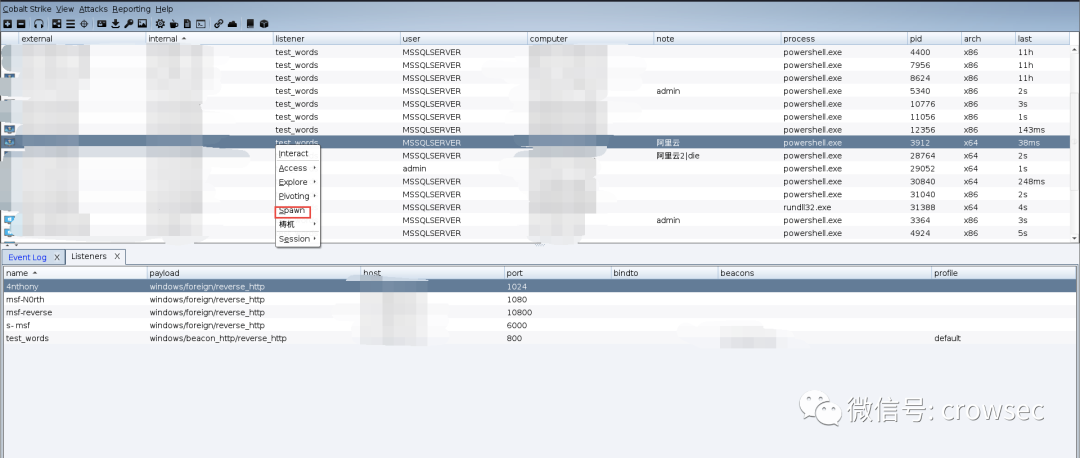Screen dimensions: 1080x458
Task: Generate MS Office Macro document icon
Action: pyautogui.click(x=187, y=23)
